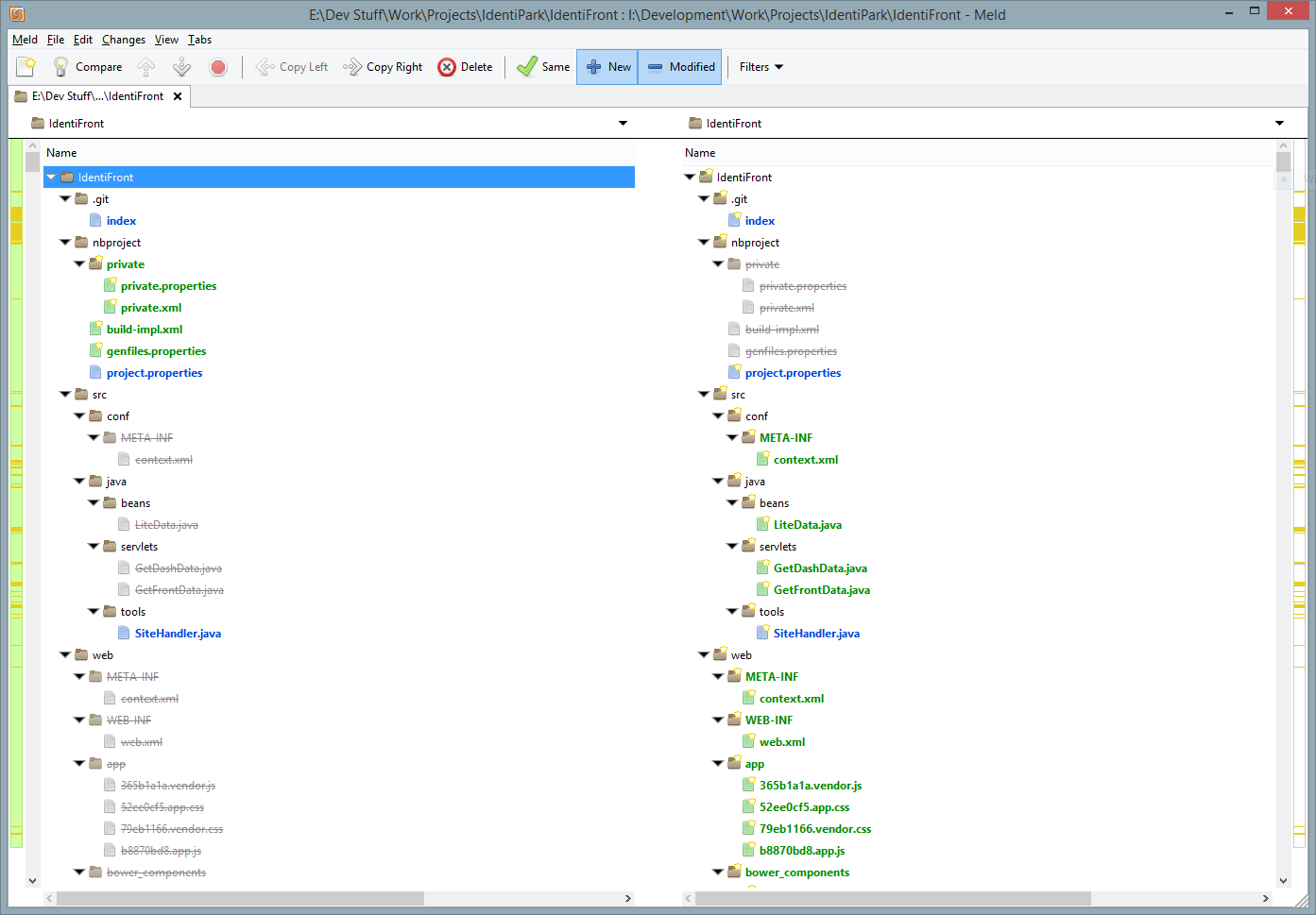Screen dimensions: 1316x915
Task: Click private.properties file icon in left pane
Action: pyautogui.click(x=110, y=286)
